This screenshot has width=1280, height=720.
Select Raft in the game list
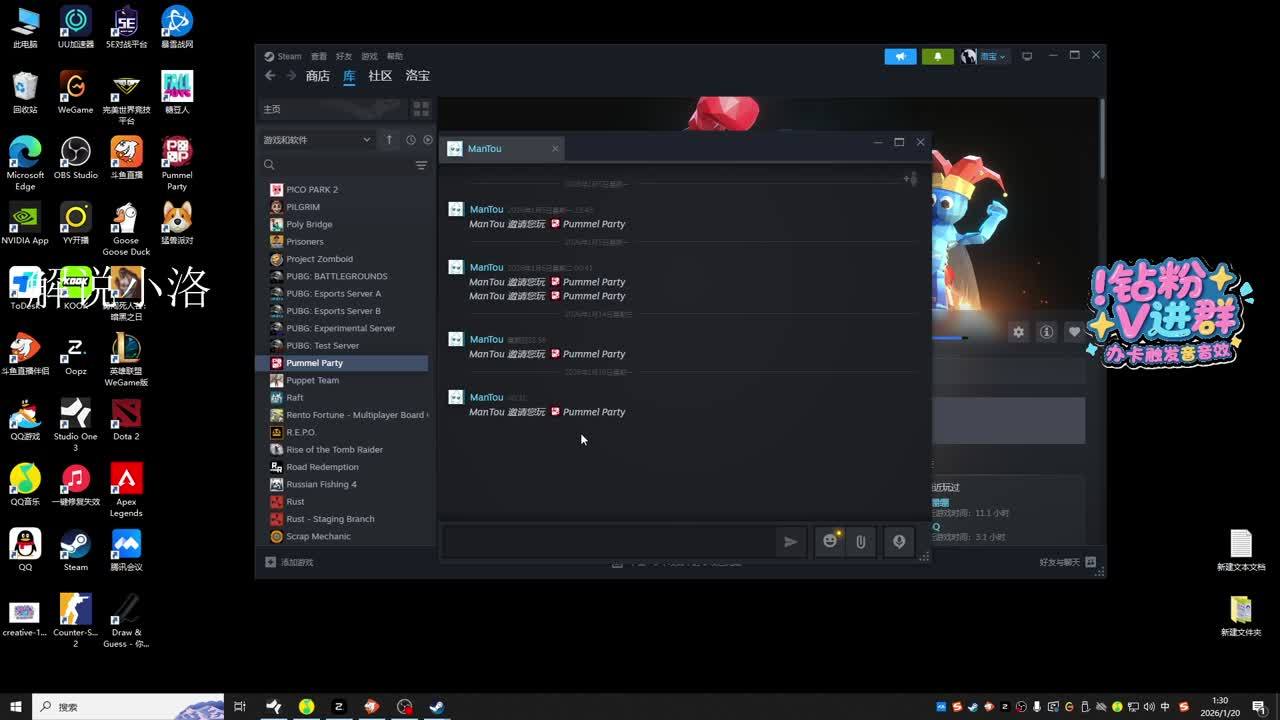(x=295, y=397)
